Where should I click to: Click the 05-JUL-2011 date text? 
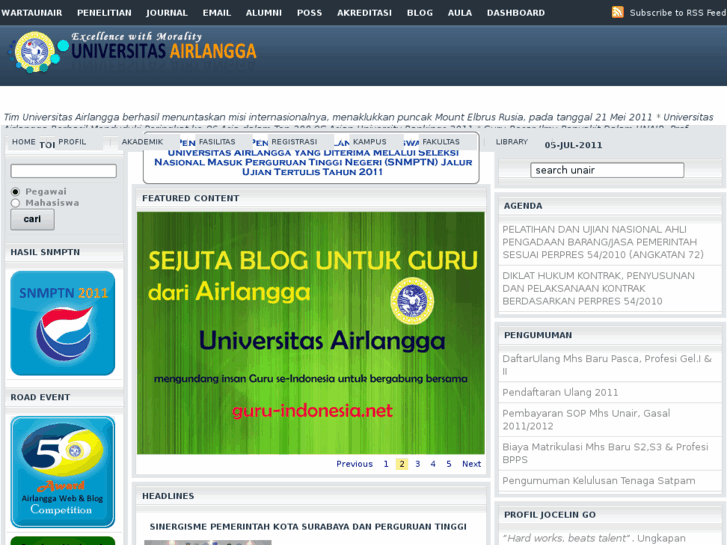pyautogui.click(x=574, y=145)
